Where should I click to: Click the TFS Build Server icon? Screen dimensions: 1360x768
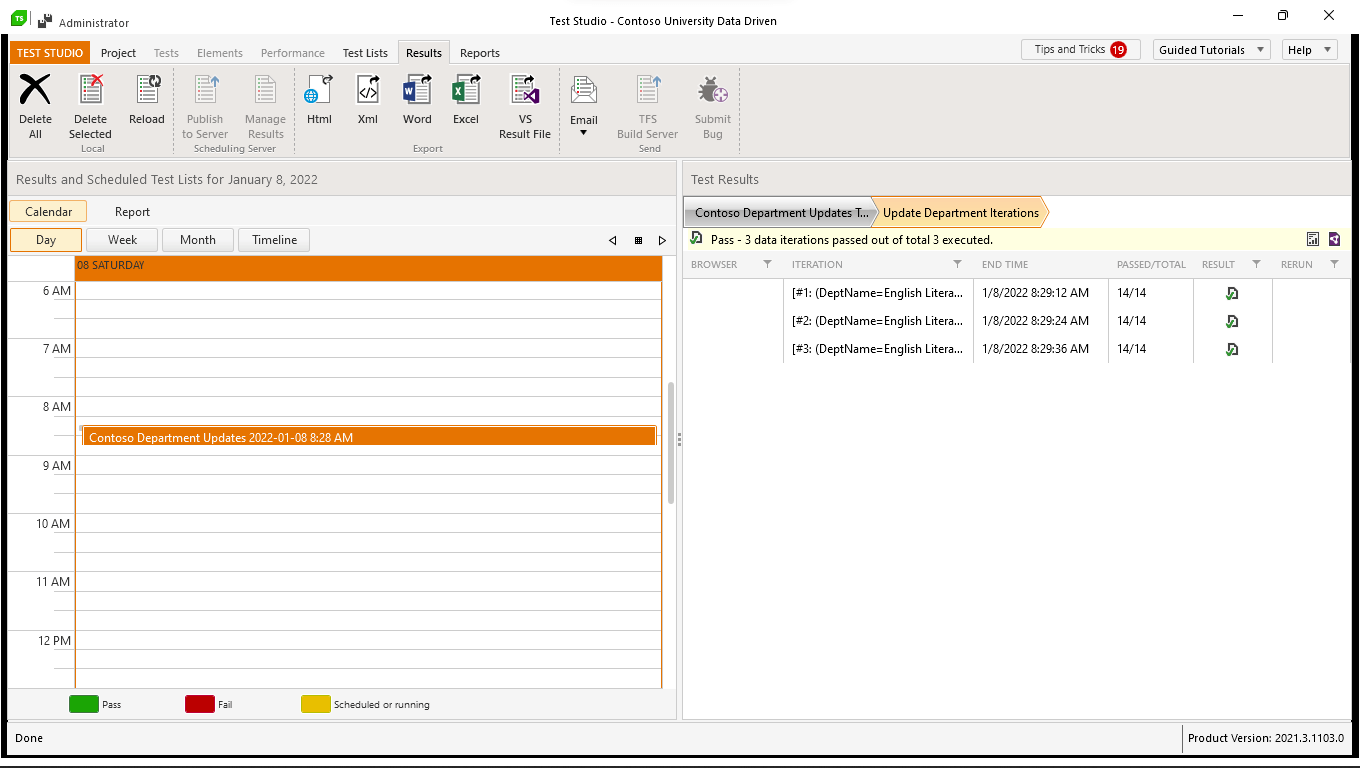648,89
